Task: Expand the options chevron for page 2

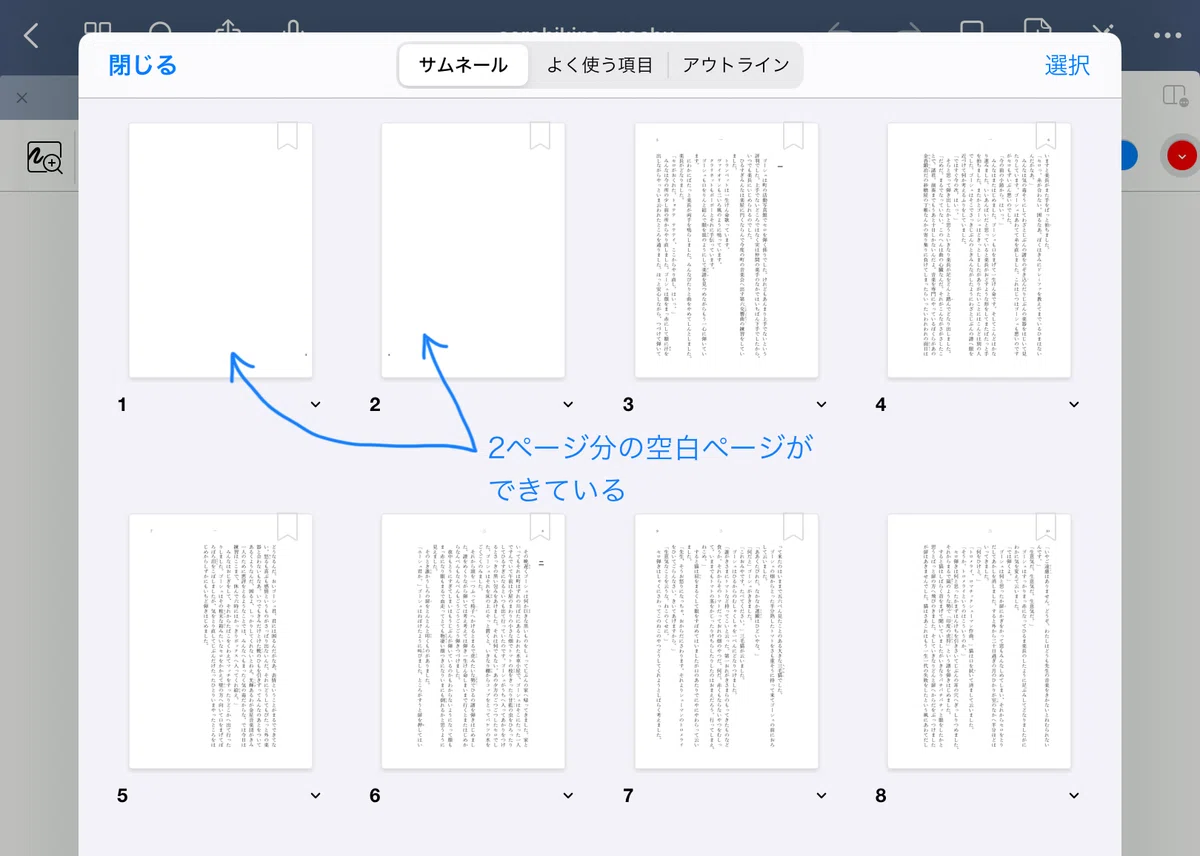Action: pos(568,405)
